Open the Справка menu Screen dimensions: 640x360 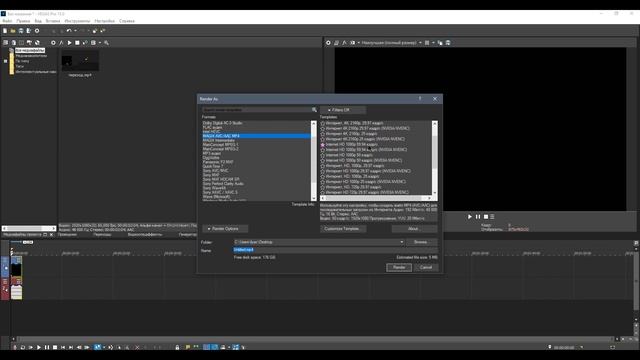(x=127, y=21)
